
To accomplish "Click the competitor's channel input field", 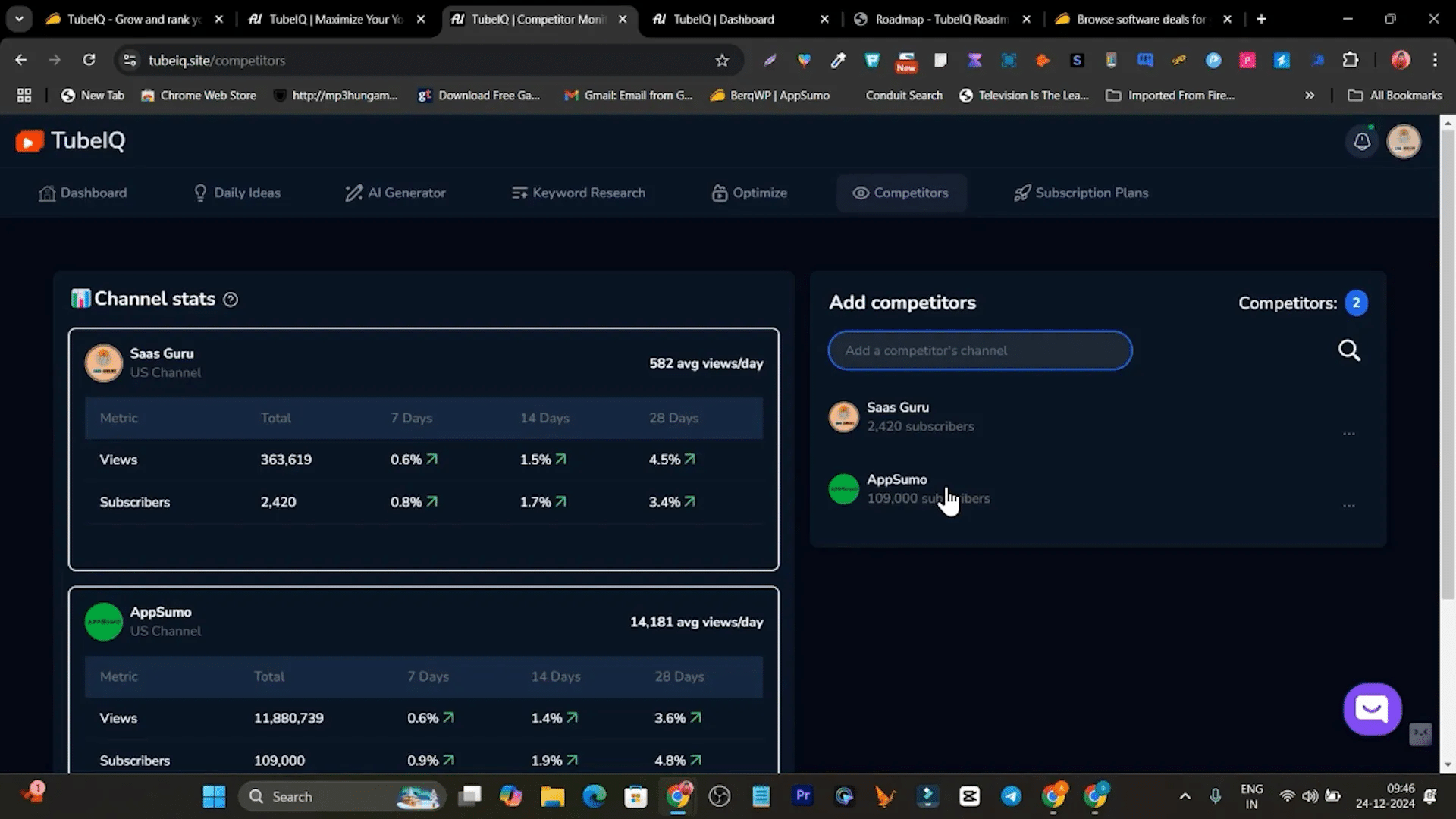I will 980,350.
